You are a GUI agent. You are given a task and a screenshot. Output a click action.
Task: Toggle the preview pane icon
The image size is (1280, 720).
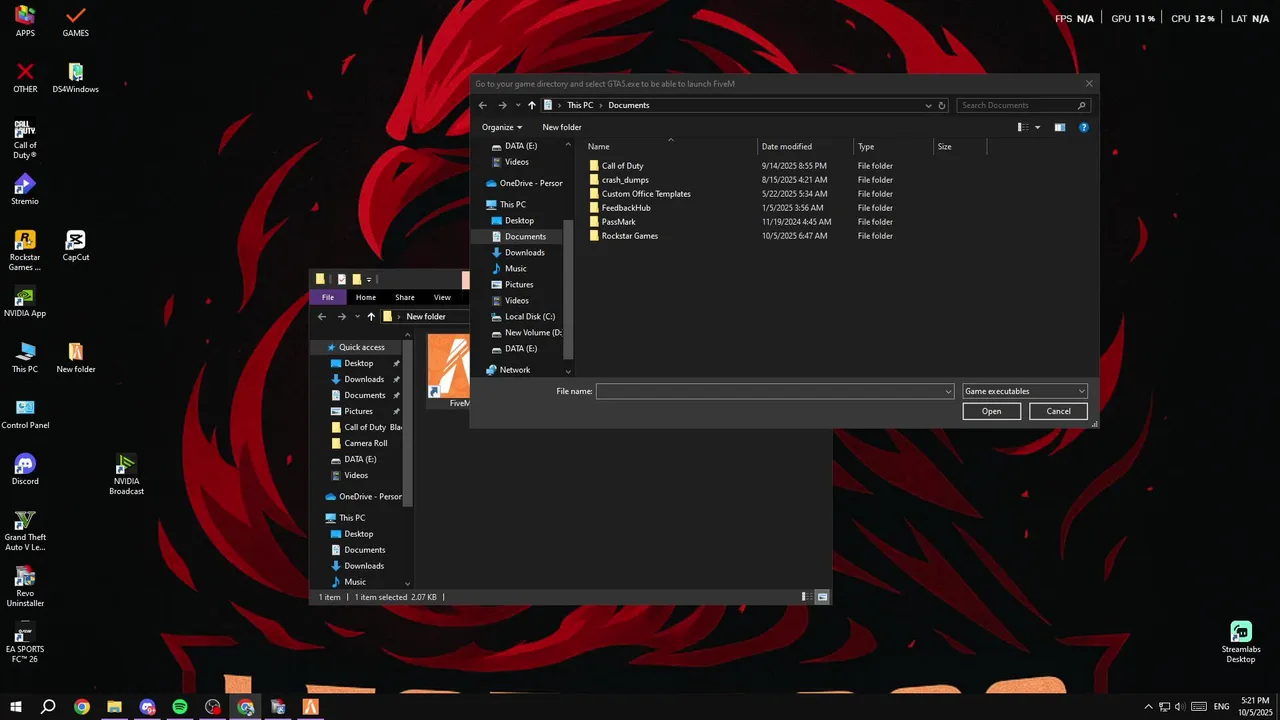1059,127
